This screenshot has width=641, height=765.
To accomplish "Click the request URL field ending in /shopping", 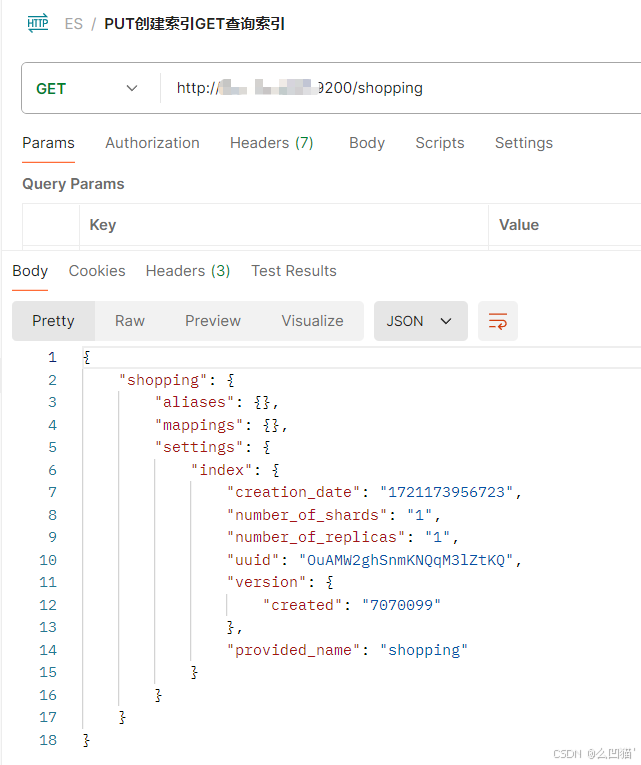I will pos(400,88).
